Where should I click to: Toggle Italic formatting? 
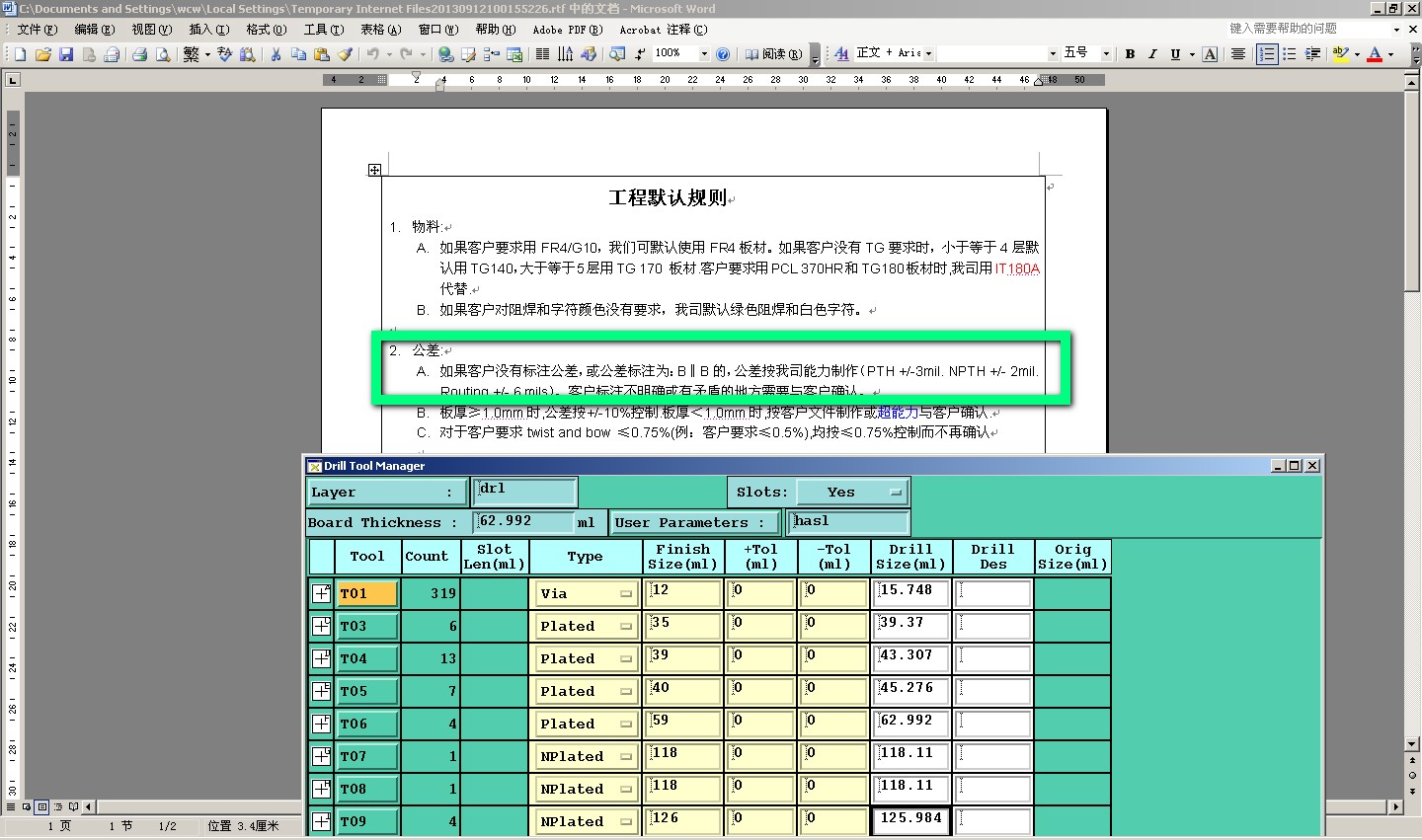[1152, 54]
